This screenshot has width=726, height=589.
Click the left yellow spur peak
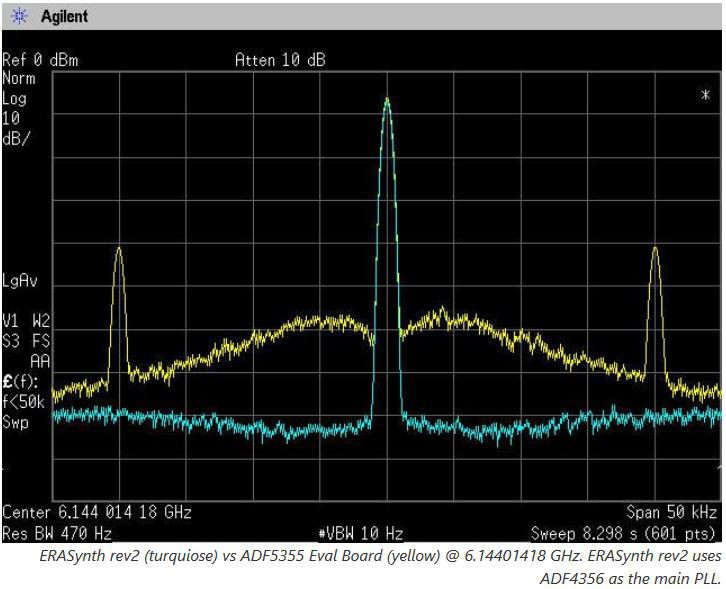119,249
